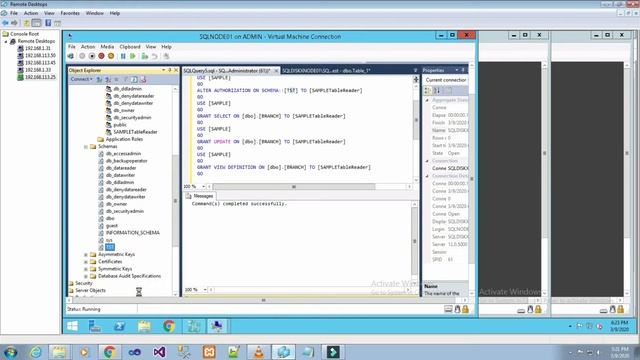Open the VM window View menu
640x360 pixels.
(x=151, y=47)
